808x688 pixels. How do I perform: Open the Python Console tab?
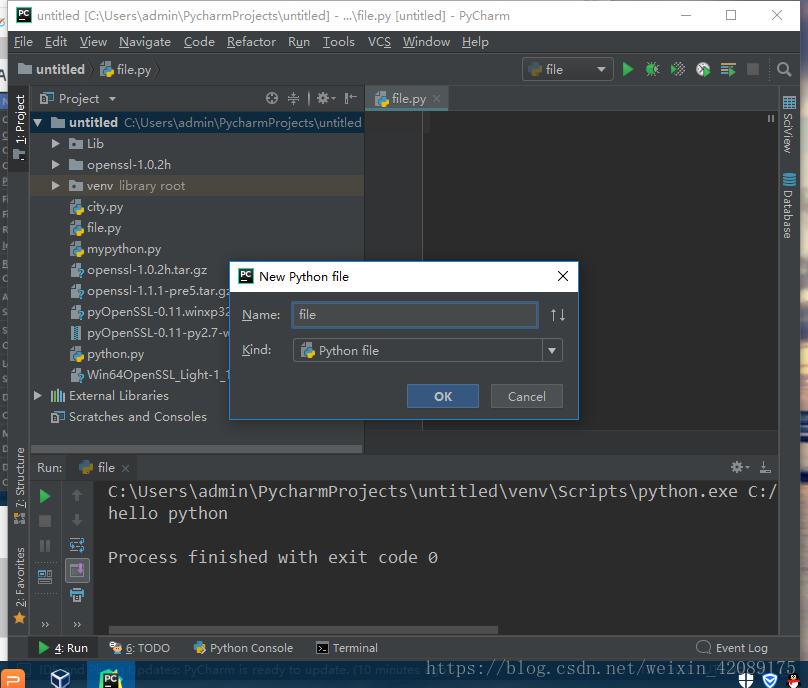243,648
